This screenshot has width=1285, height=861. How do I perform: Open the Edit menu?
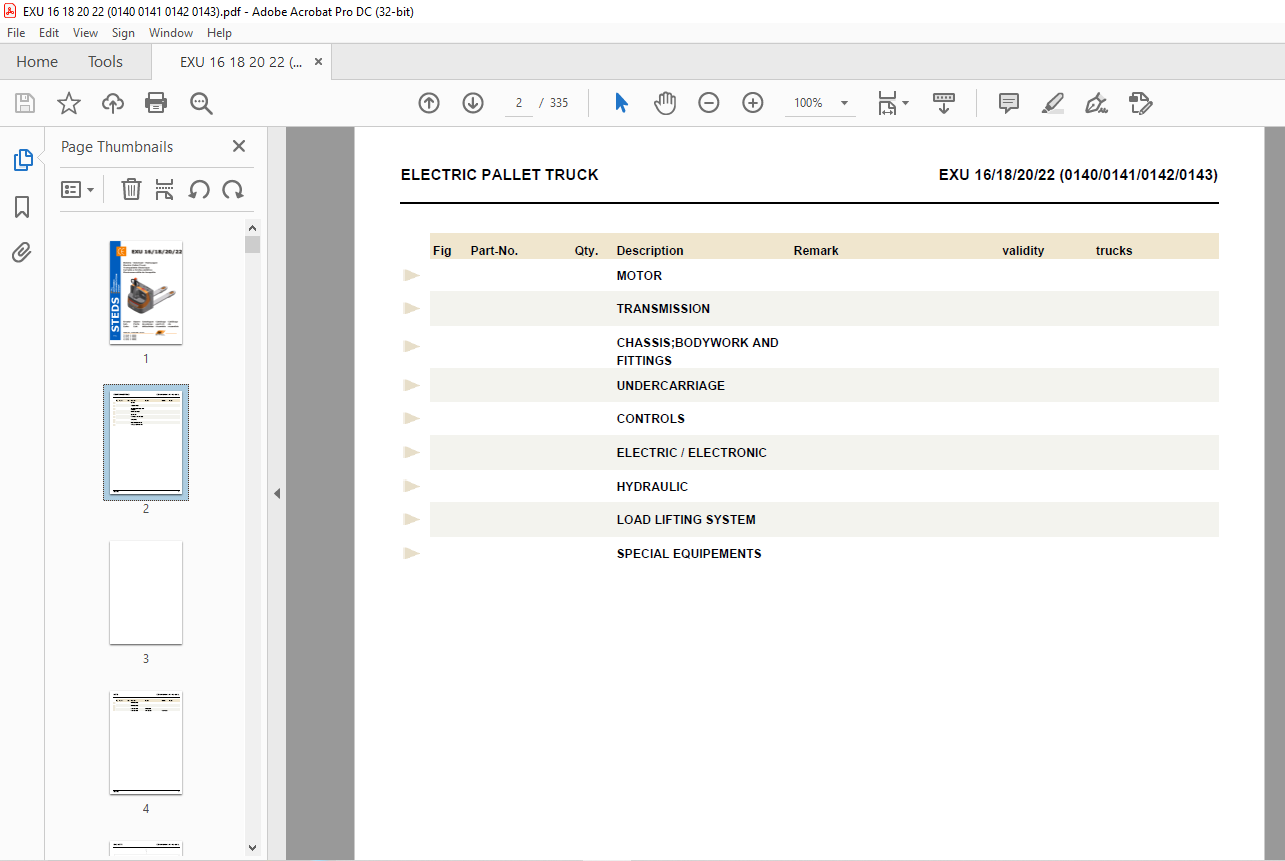click(48, 33)
